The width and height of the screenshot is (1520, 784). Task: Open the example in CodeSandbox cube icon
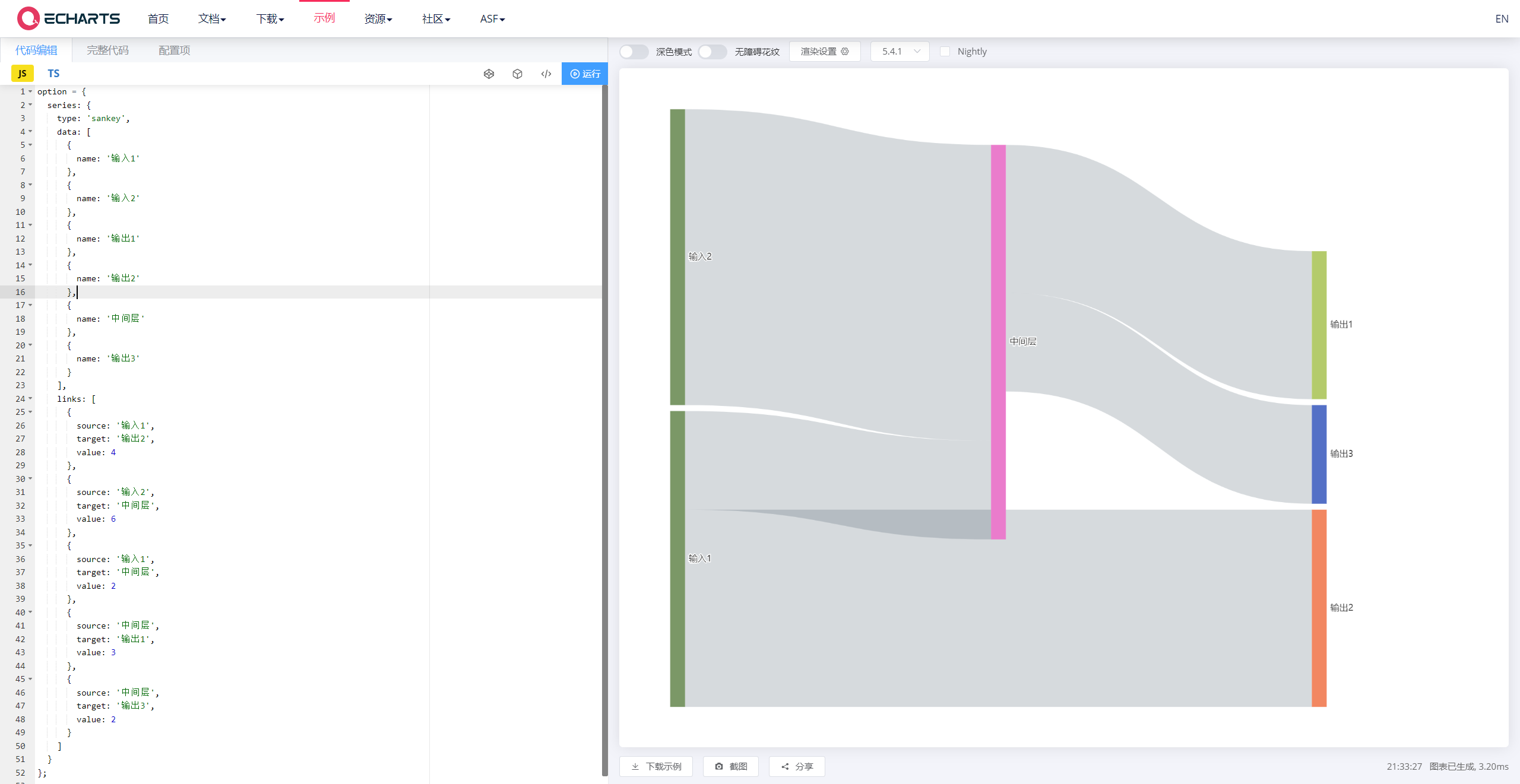[517, 74]
